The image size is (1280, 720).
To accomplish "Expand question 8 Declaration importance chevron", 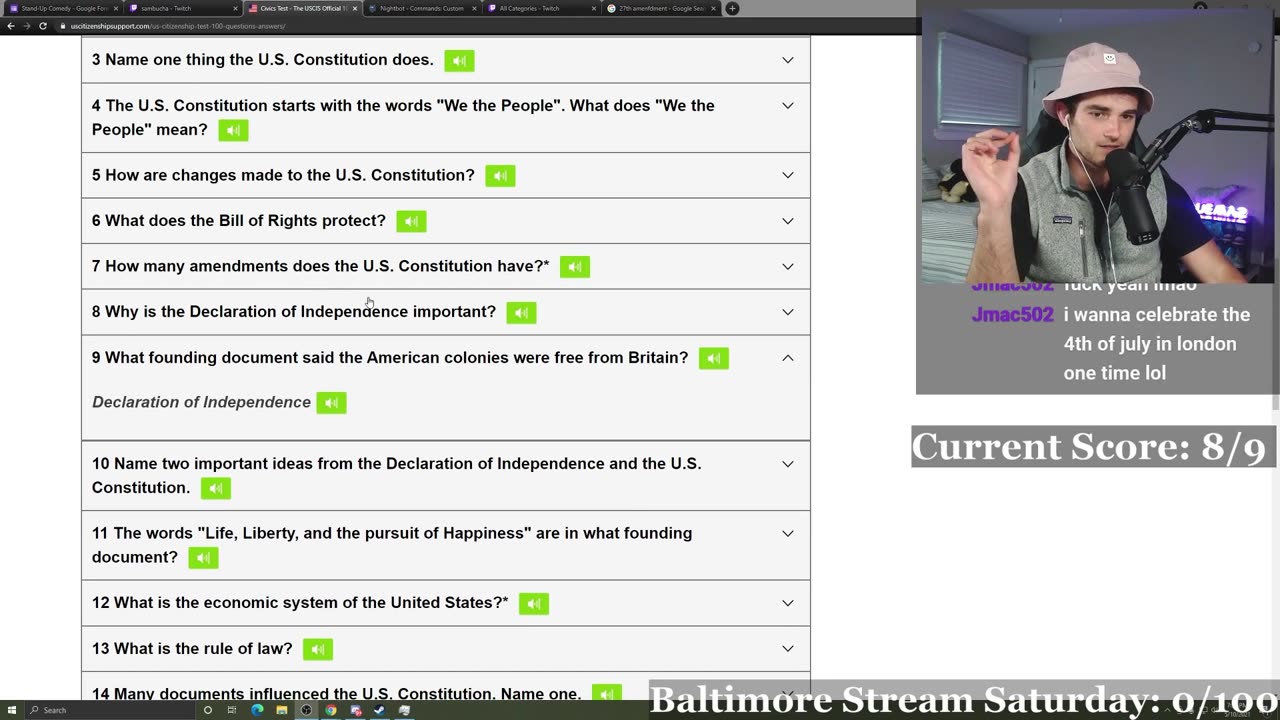I will pyautogui.click(x=788, y=312).
